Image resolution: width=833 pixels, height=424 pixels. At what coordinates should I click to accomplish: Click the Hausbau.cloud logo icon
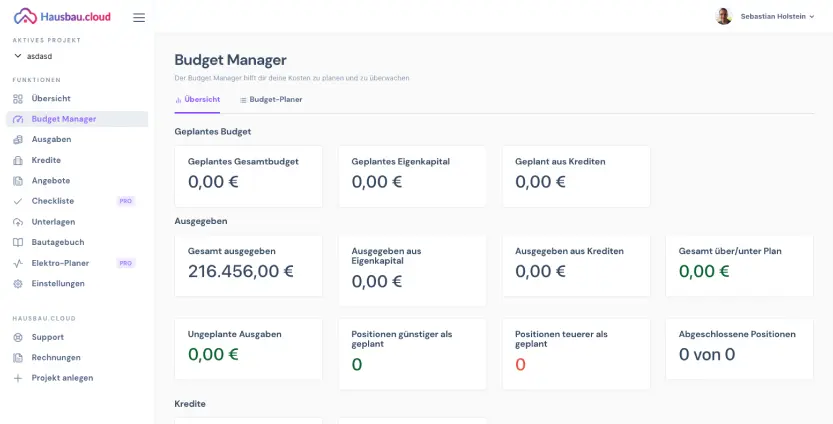click(x=25, y=16)
